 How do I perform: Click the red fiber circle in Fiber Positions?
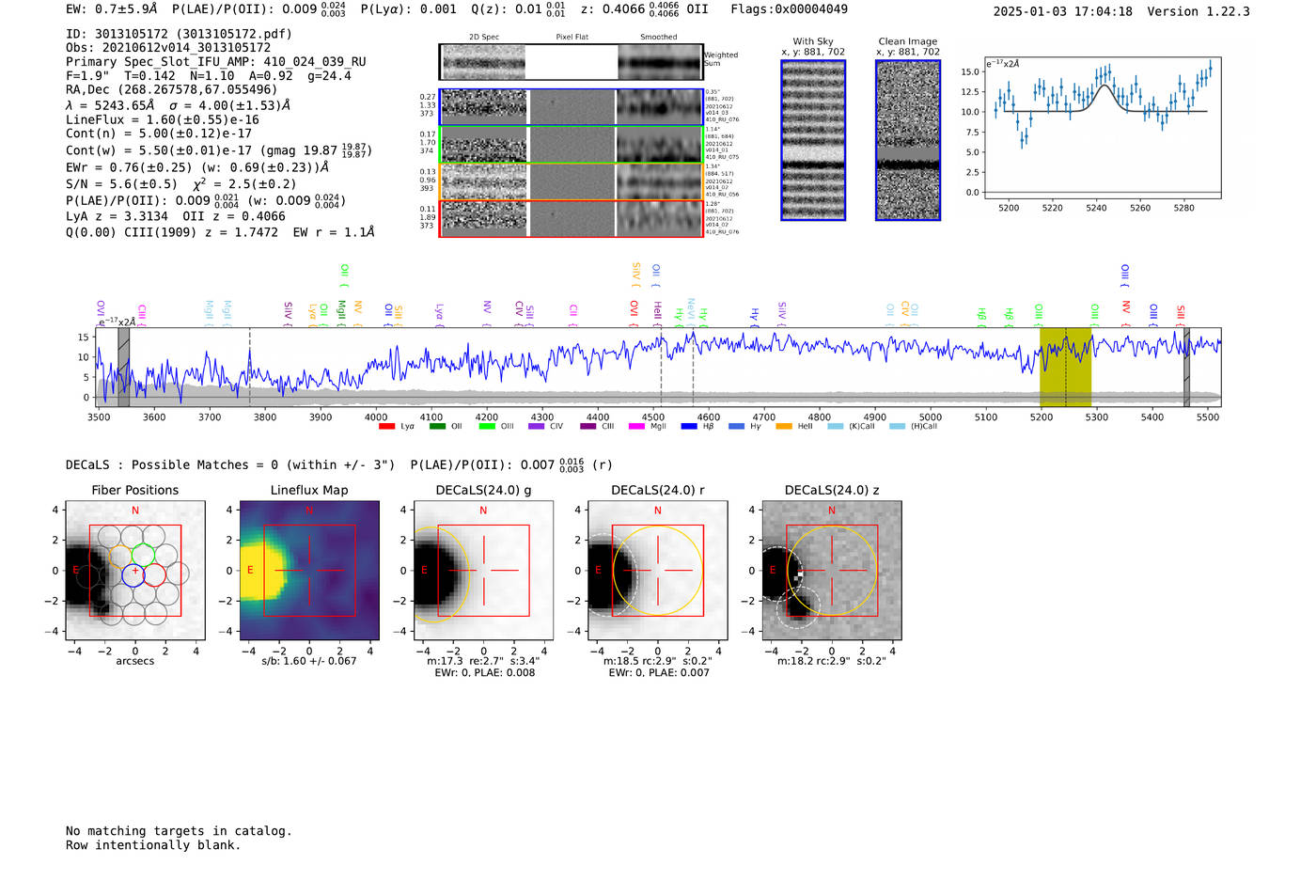[155, 574]
